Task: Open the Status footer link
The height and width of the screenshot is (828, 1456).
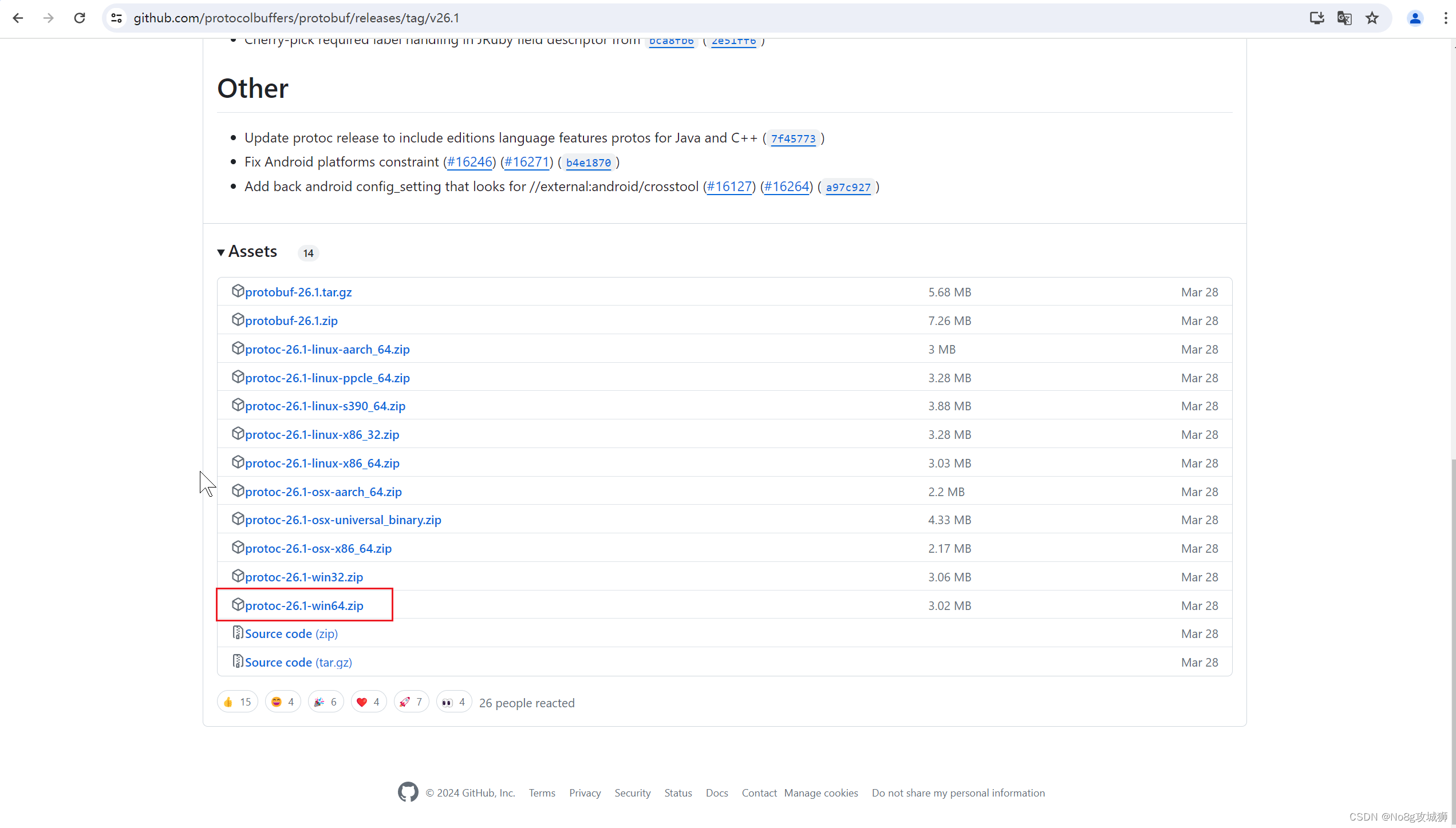Action: coord(678,793)
